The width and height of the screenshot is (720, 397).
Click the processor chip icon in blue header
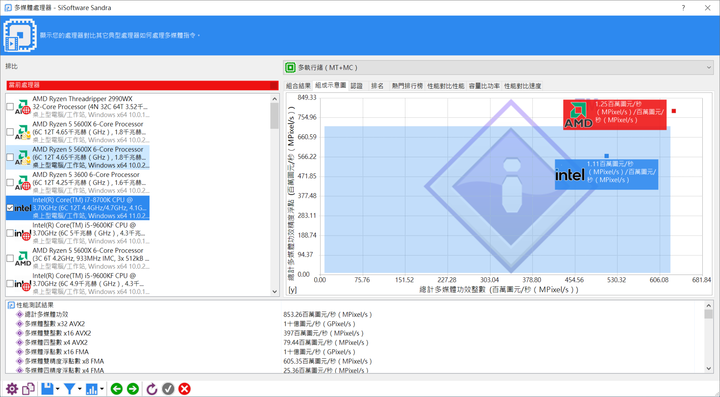(20, 35)
